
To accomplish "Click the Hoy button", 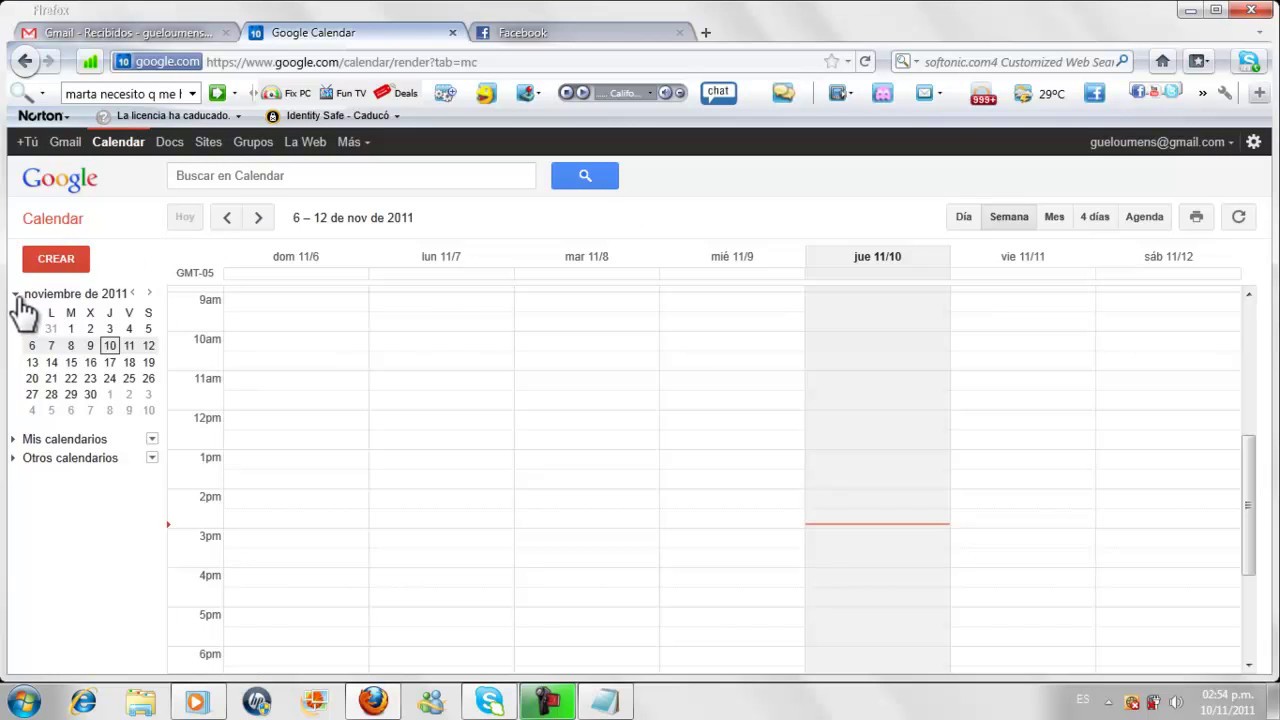I will pos(185,217).
